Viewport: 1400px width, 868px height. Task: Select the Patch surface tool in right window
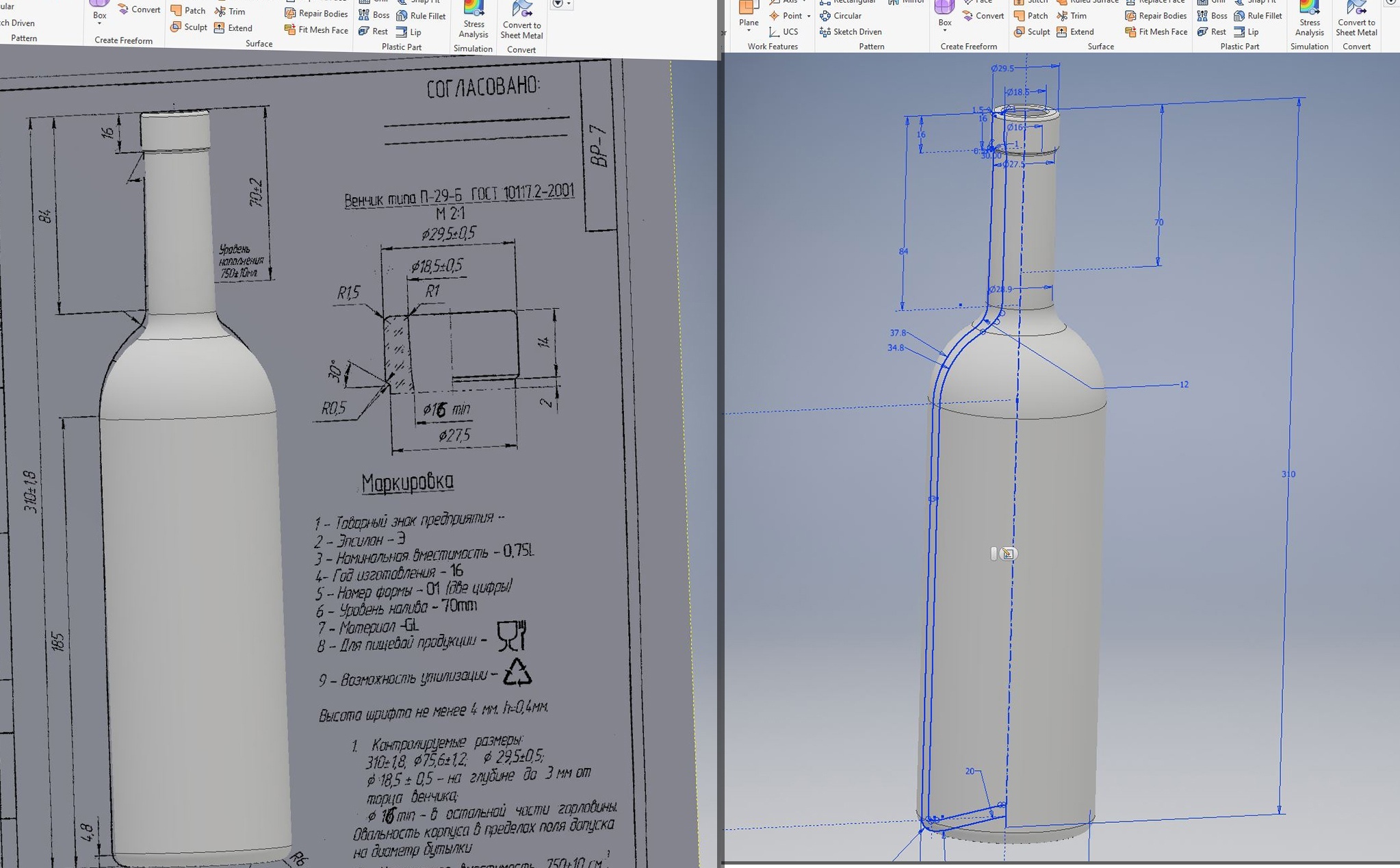click(x=1037, y=16)
